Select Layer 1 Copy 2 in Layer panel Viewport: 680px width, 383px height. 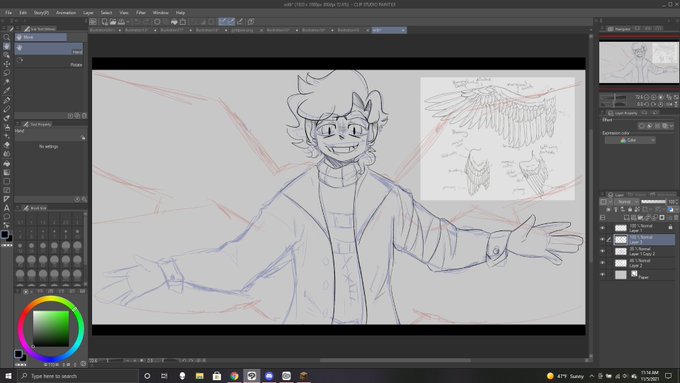point(644,251)
